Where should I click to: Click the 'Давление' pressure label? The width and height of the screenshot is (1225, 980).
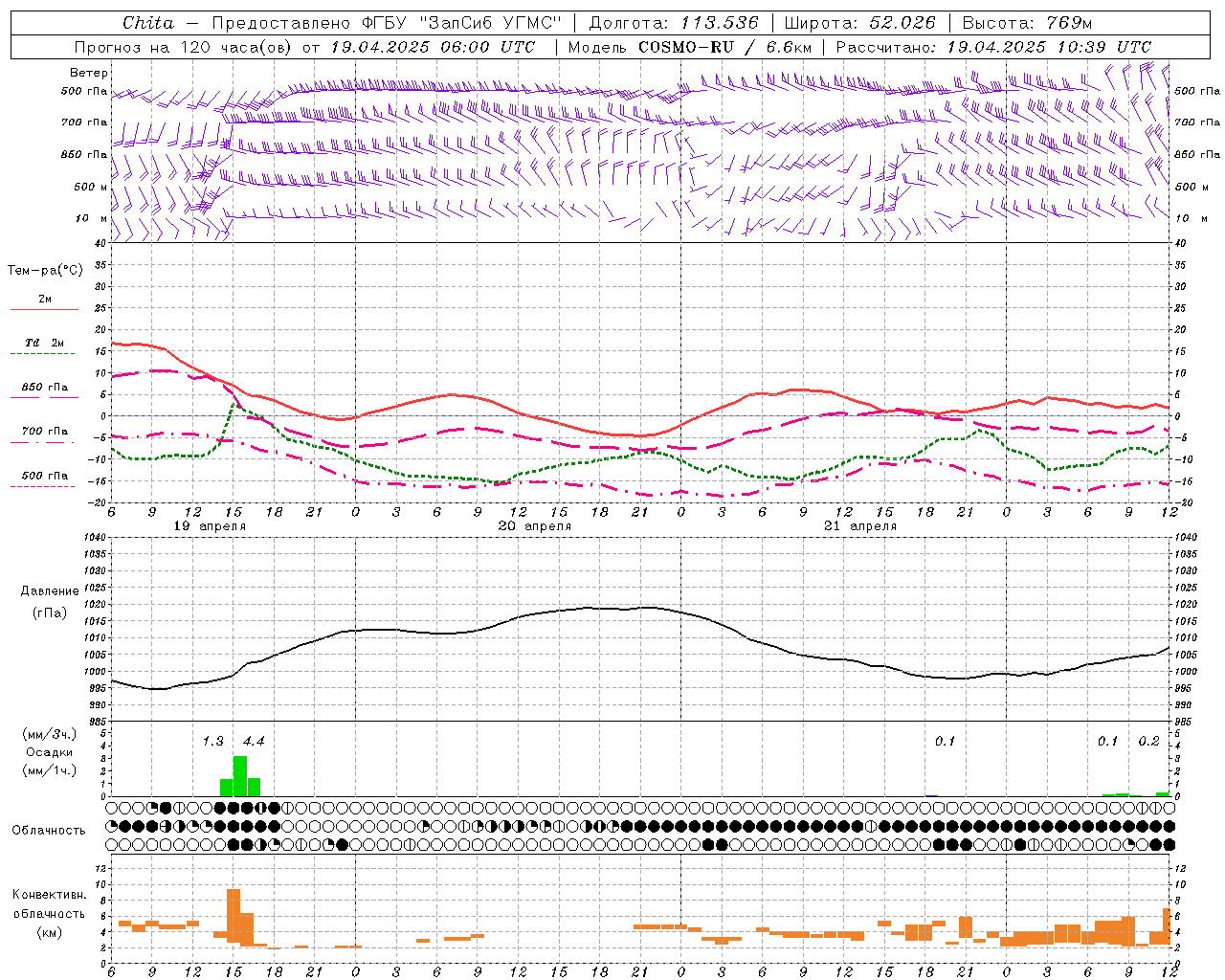click(49, 591)
